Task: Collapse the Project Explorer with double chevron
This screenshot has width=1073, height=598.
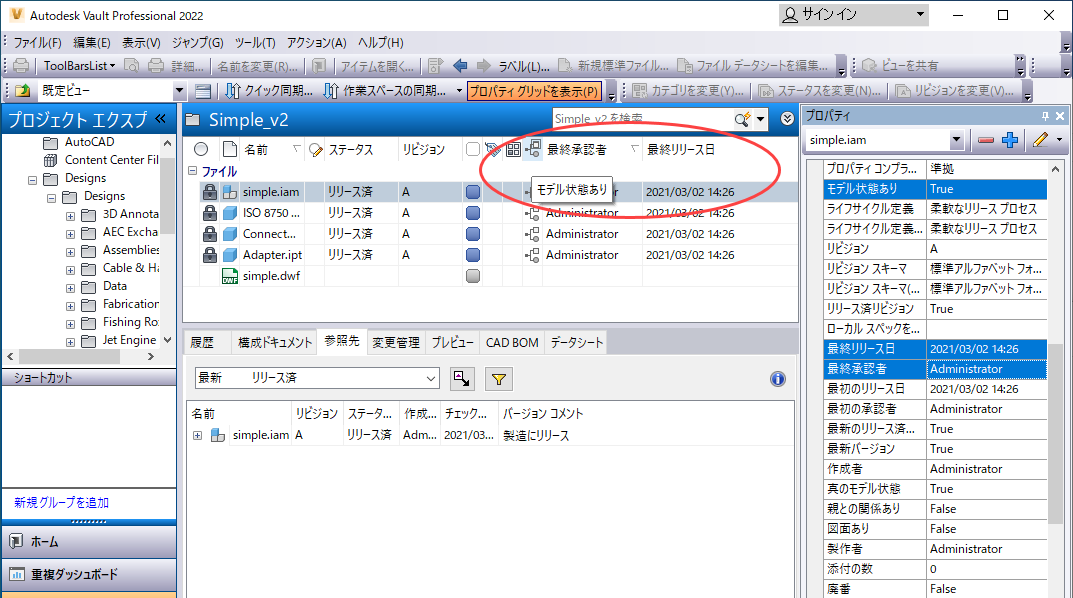Action: [x=161, y=119]
